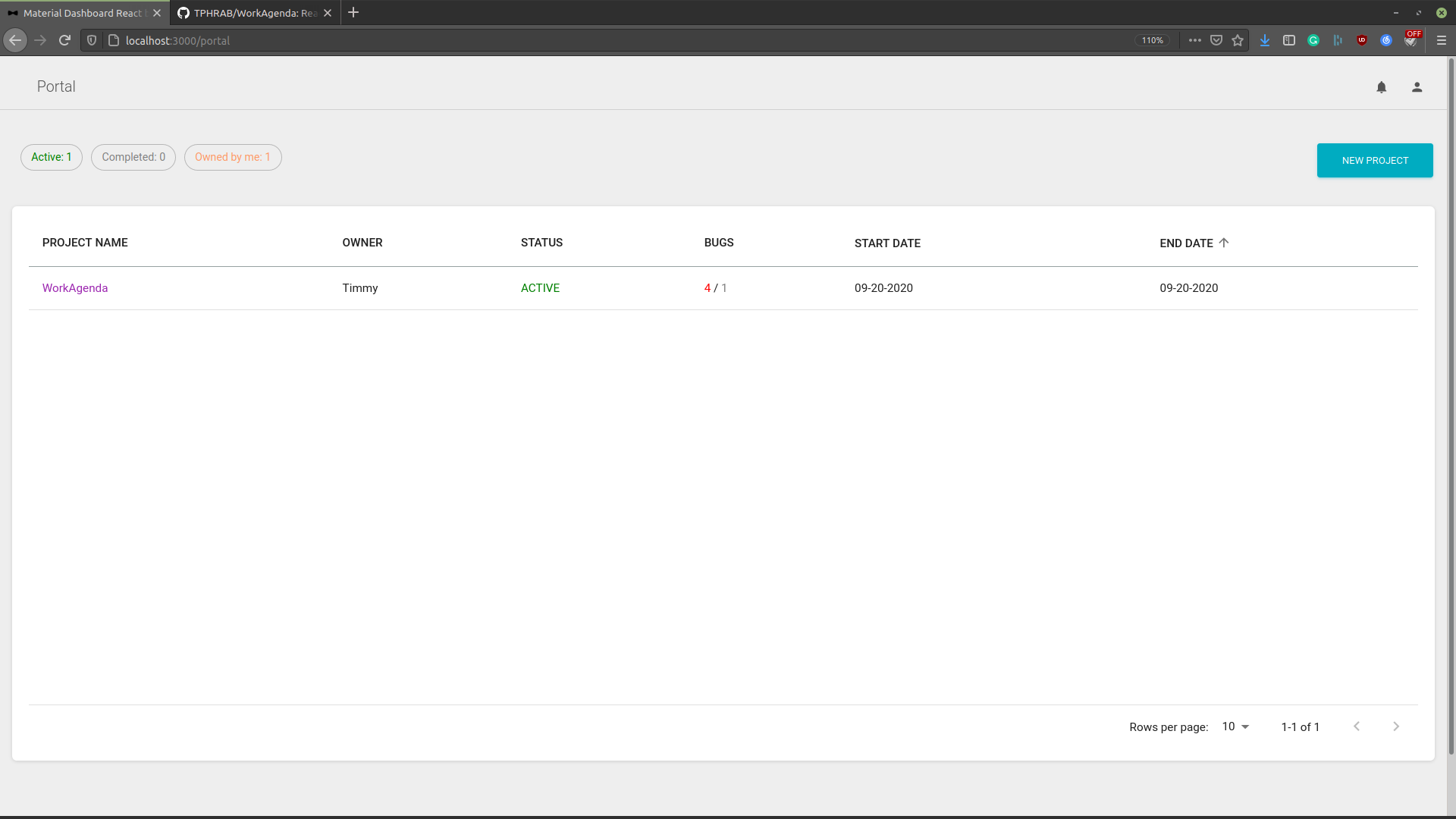Filter by Owned by me: 1 chip
This screenshot has height=819, width=1456.
point(233,157)
